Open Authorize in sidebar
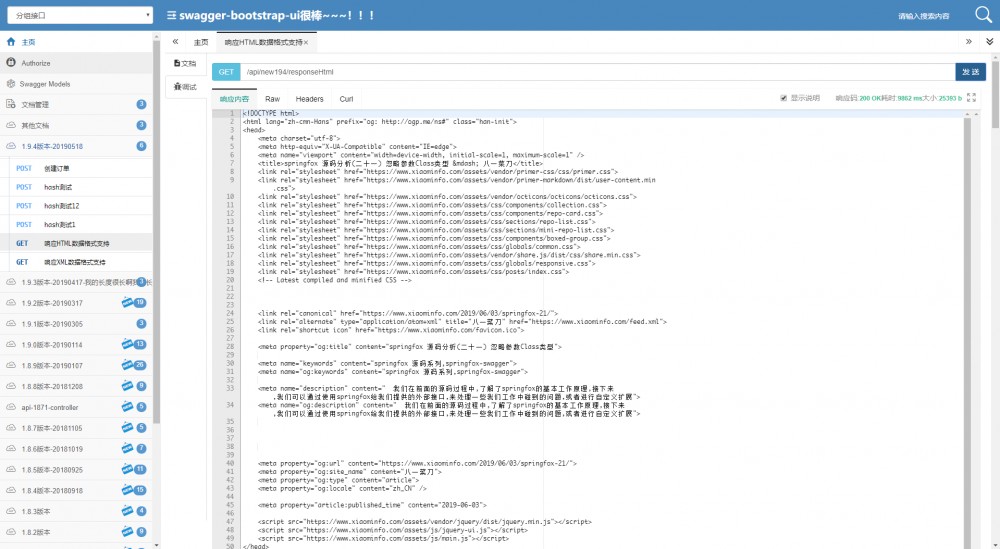1000x549 pixels. (77, 63)
